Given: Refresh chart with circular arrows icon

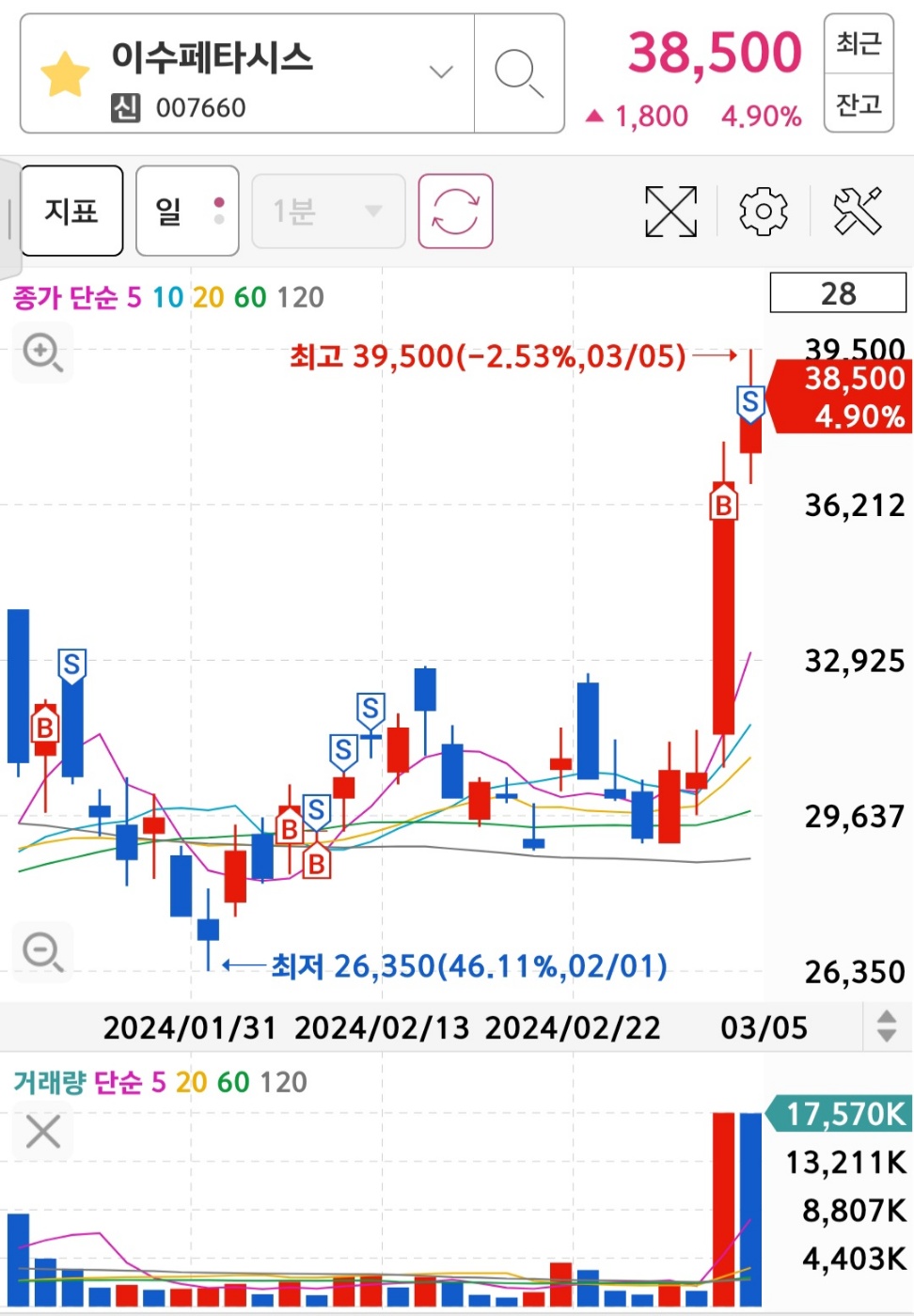Looking at the screenshot, I should pos(455,211).
